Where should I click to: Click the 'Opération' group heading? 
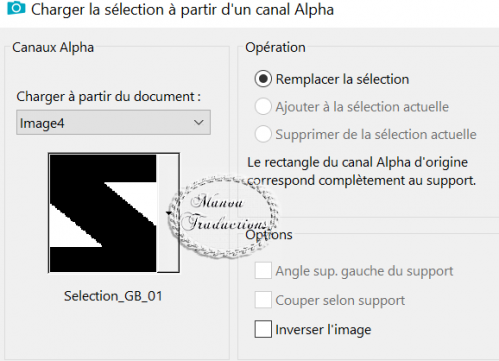tap(275, 47)
